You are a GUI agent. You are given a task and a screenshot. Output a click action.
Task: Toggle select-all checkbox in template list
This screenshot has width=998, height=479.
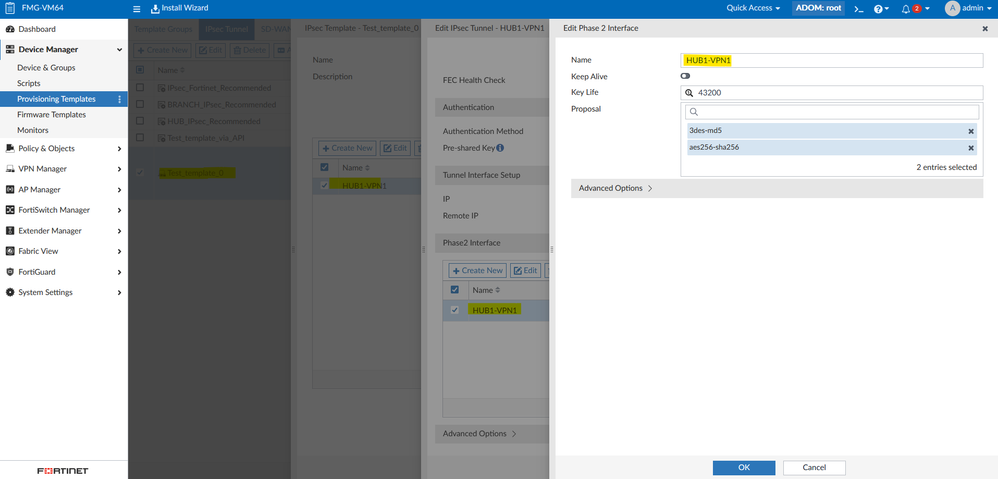[140, 70]
